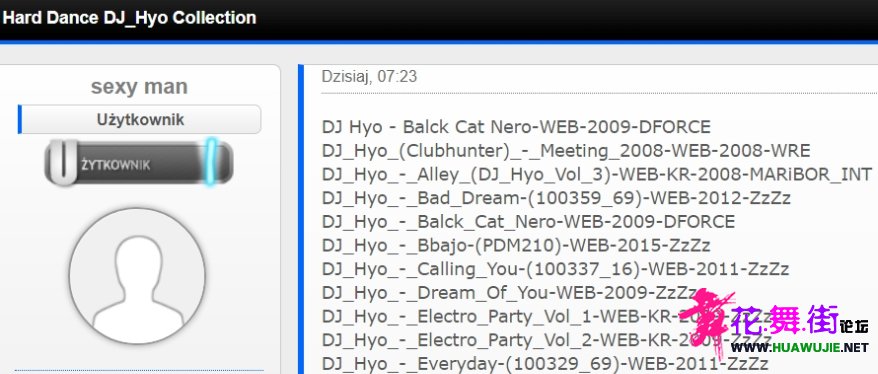Screen dimensions: 878x374
Task: Select the Bbajo PDM210 WEB-2015 entry
Action: tap(516, 245)
